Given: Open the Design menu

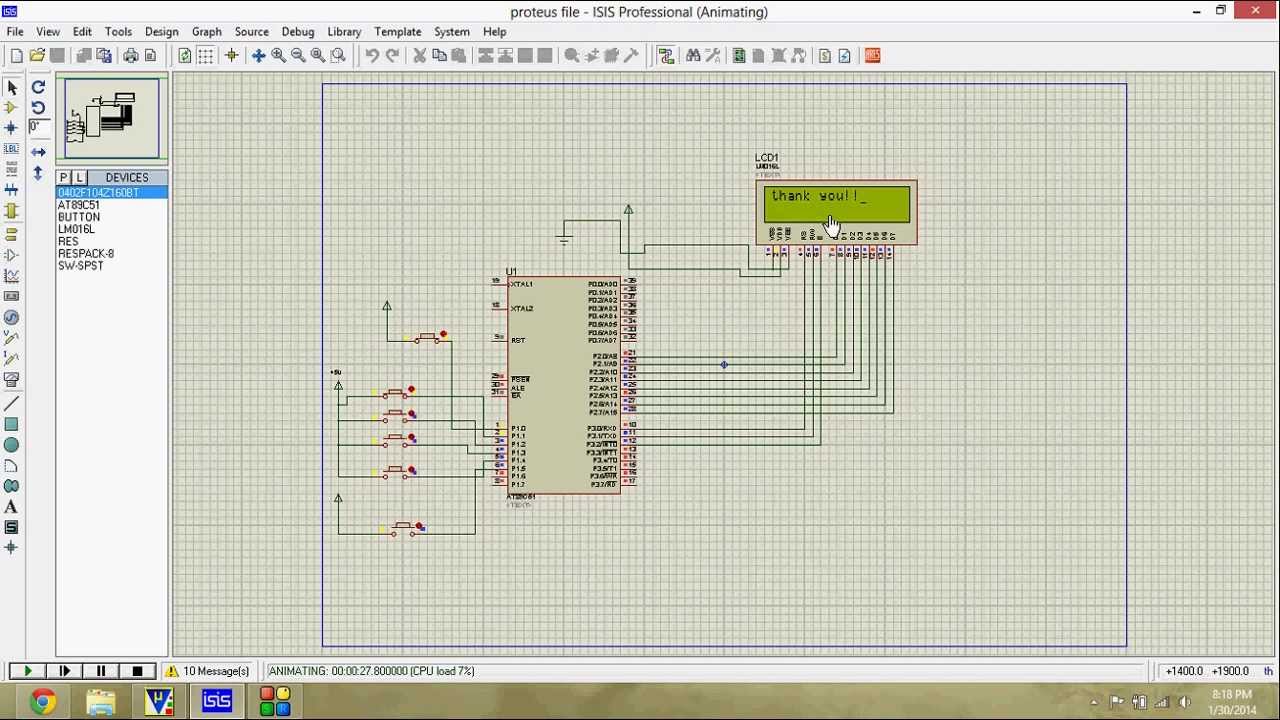Looking at the screenshot, I should coord(162,32).
